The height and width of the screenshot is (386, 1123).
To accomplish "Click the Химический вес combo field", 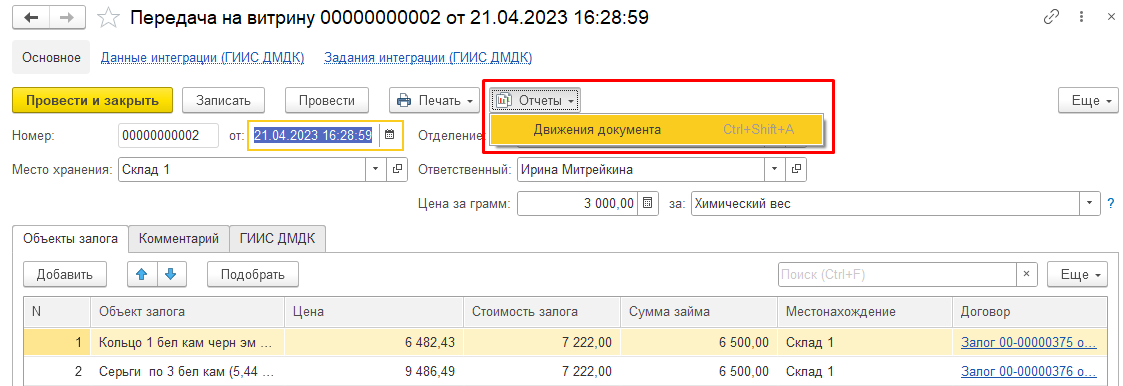I will pyautogui.click(x=886, y=203).
